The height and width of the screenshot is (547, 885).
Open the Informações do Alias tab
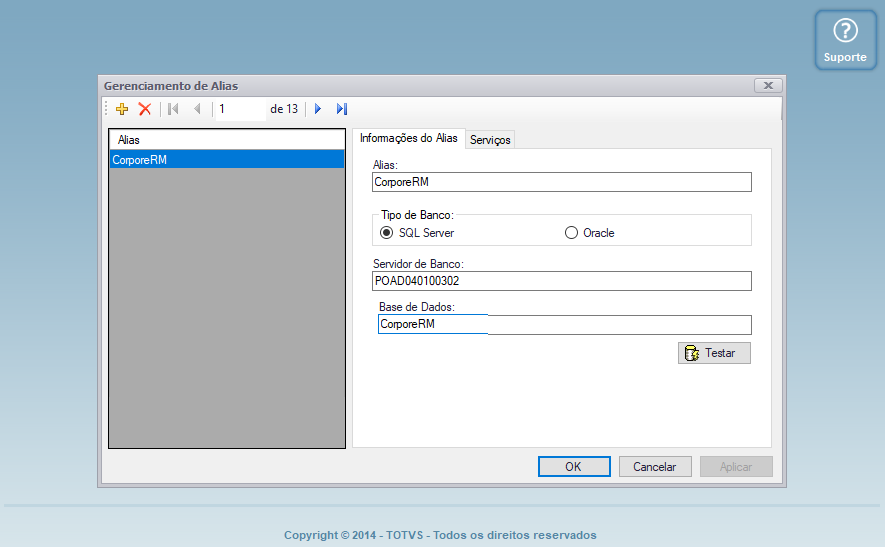(409, 138)
